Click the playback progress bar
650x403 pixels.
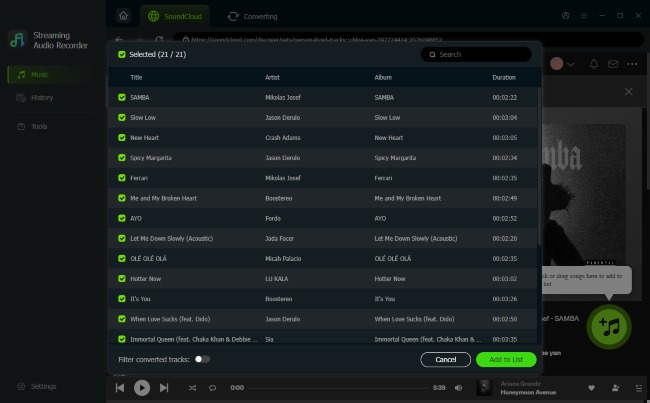[x=338, y=388]
